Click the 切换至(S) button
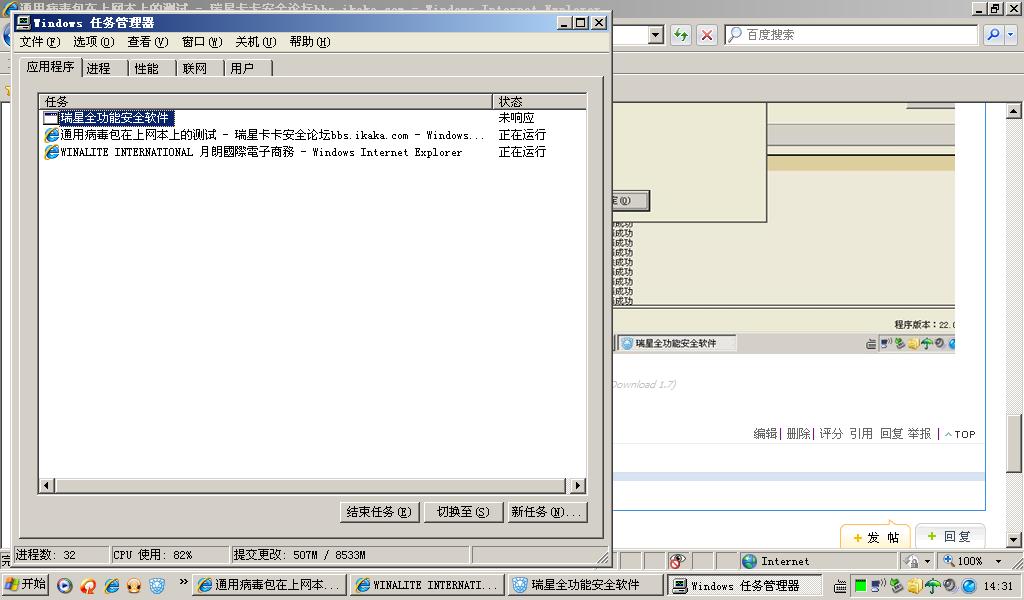 point(463,512)
